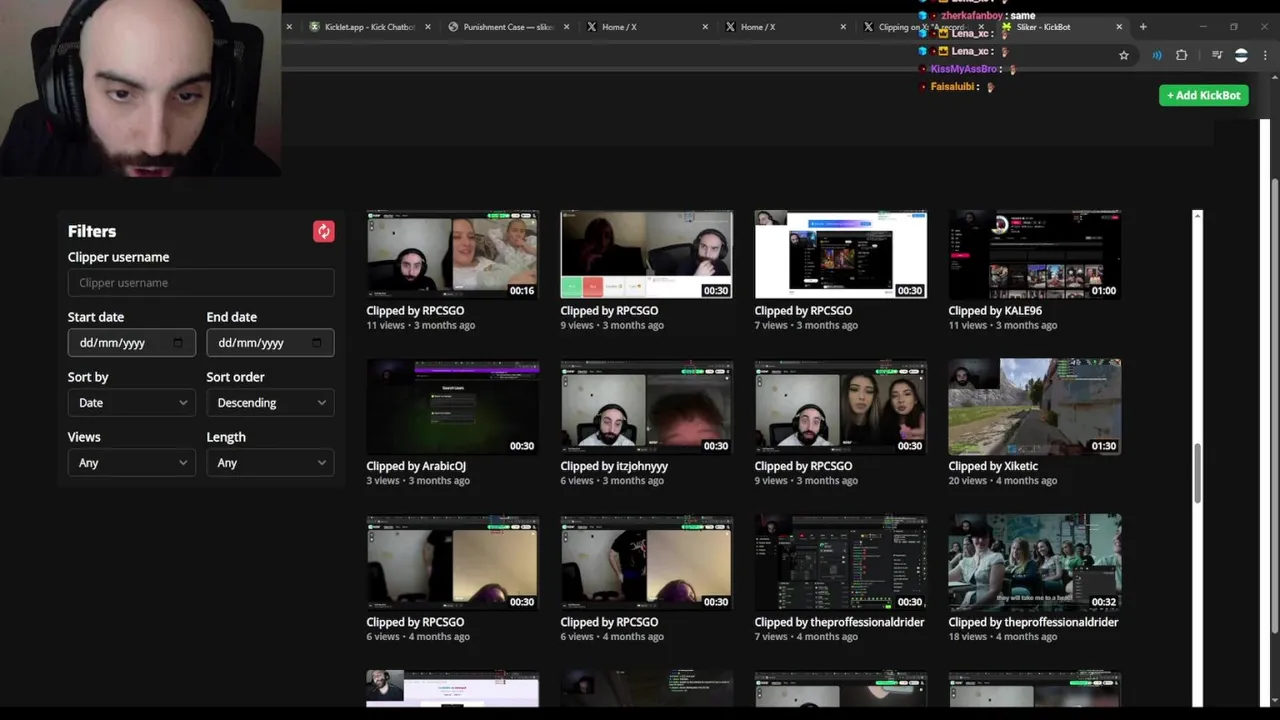Screen dimensions: 1280x720
Task: Open the Sort by Date dropdown
Action: (x=131, y=403)
